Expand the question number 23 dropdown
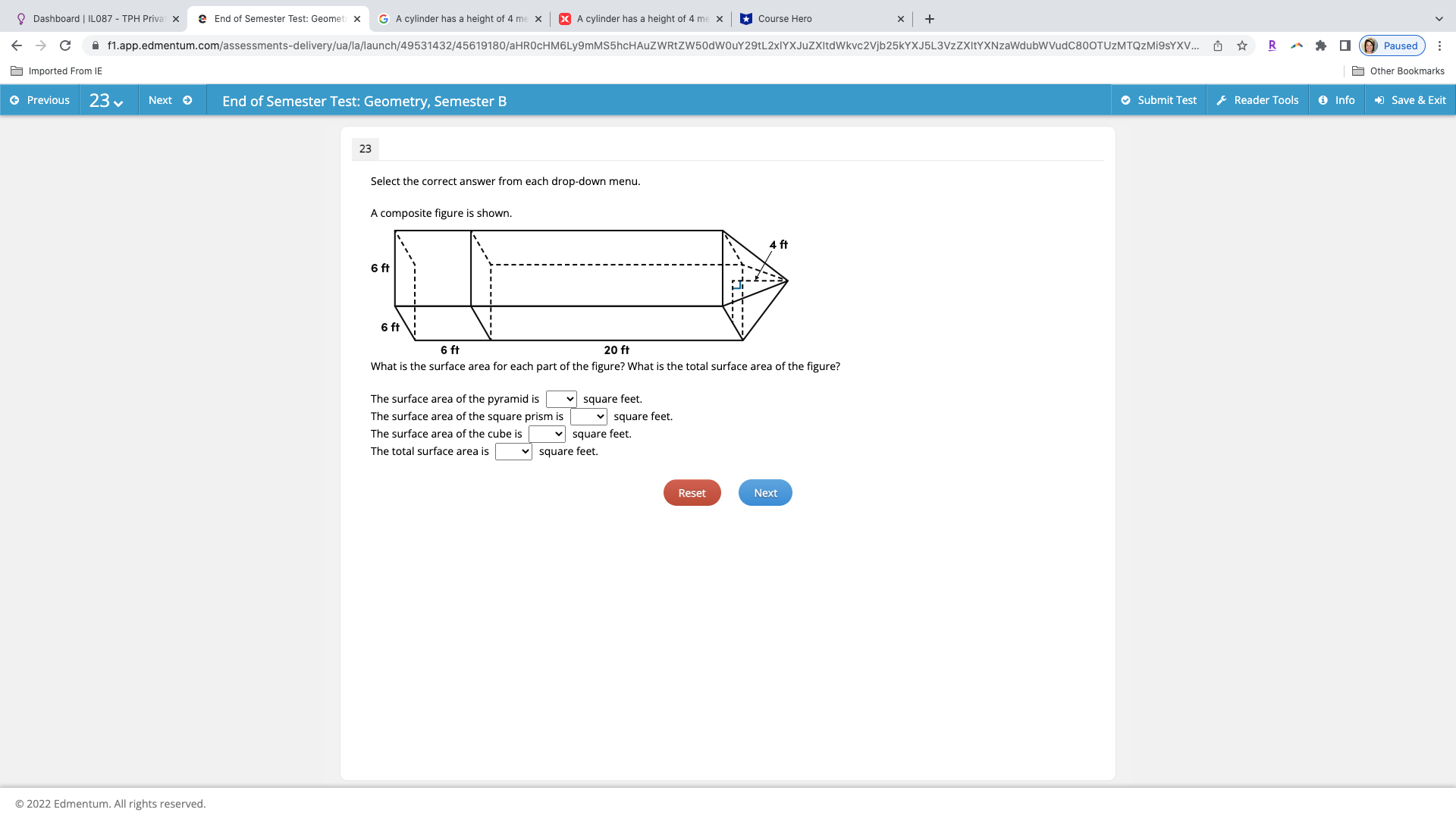 (107, 99)
